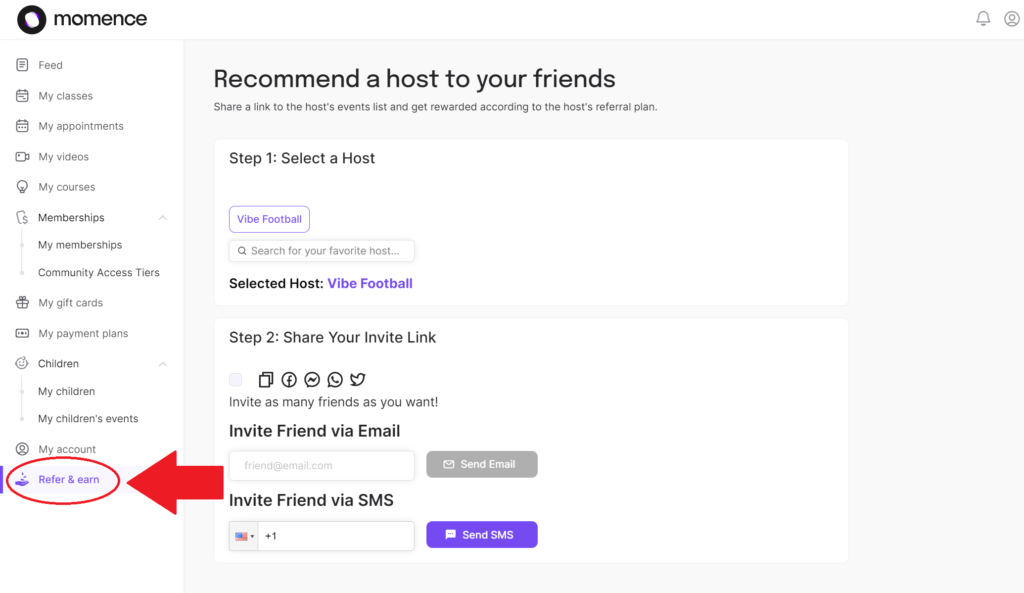Open My gift cards page
This screenshot has height=593, width=1024.
click(70, 303)
